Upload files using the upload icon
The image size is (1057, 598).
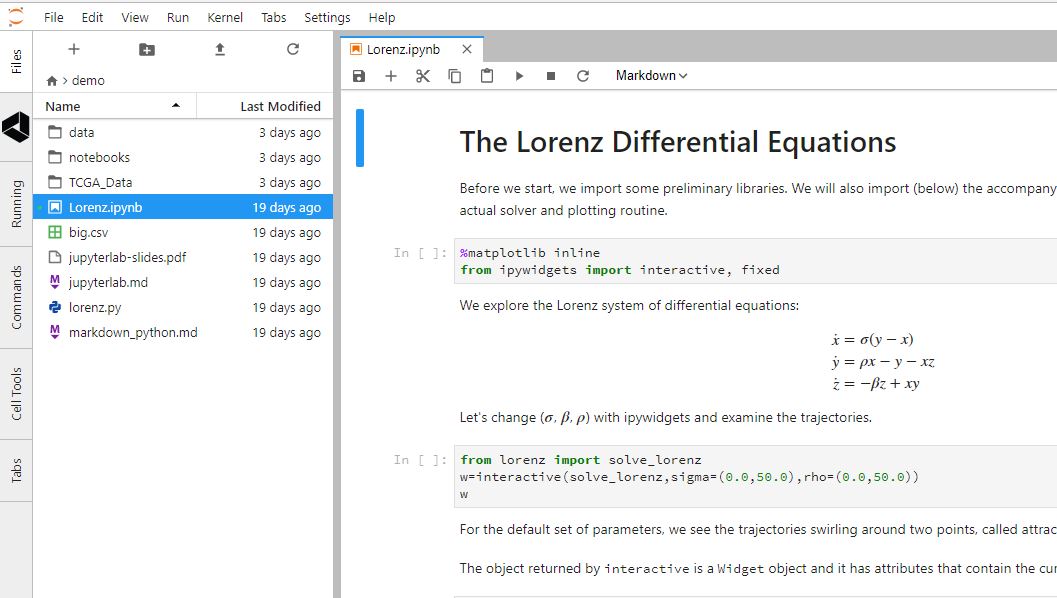click(218, 48)
